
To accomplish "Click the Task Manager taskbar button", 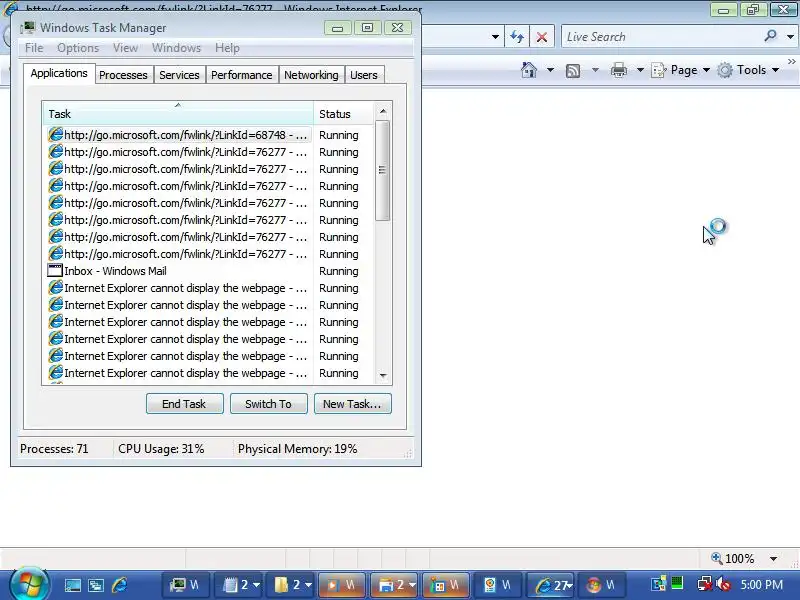I will pyautogui.click(x=185, y=585).
